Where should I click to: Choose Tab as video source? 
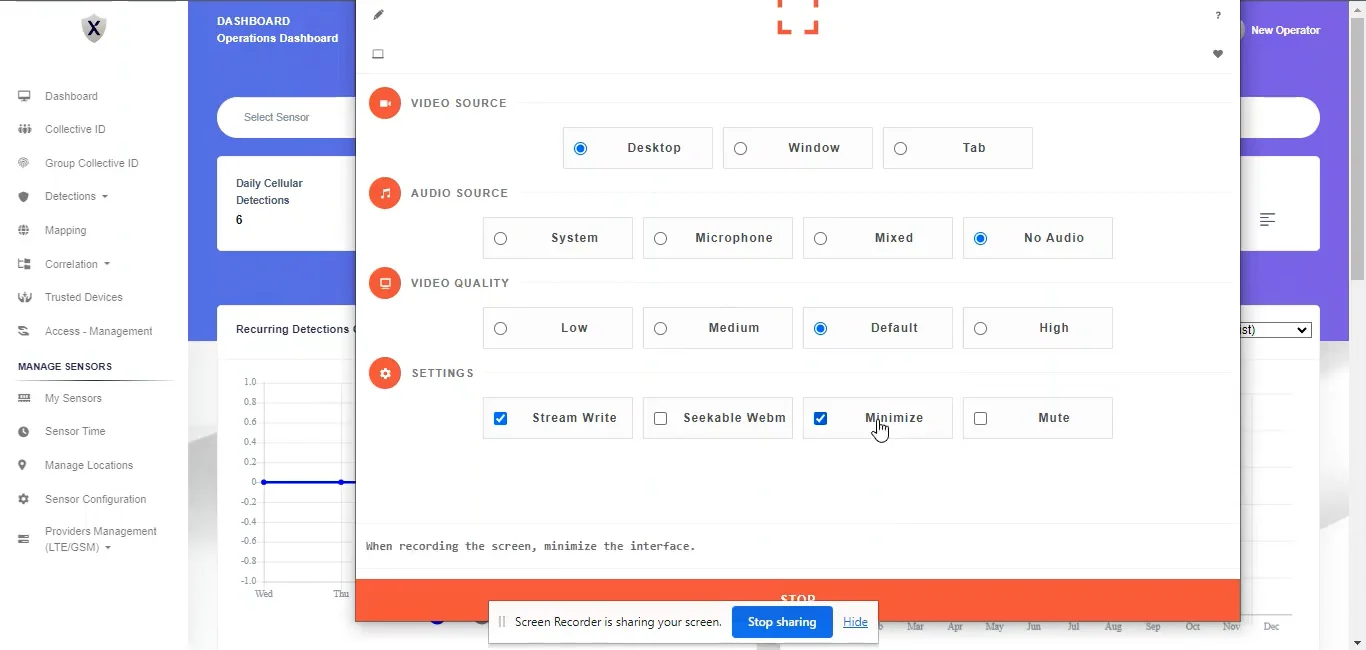click(958, 148)
